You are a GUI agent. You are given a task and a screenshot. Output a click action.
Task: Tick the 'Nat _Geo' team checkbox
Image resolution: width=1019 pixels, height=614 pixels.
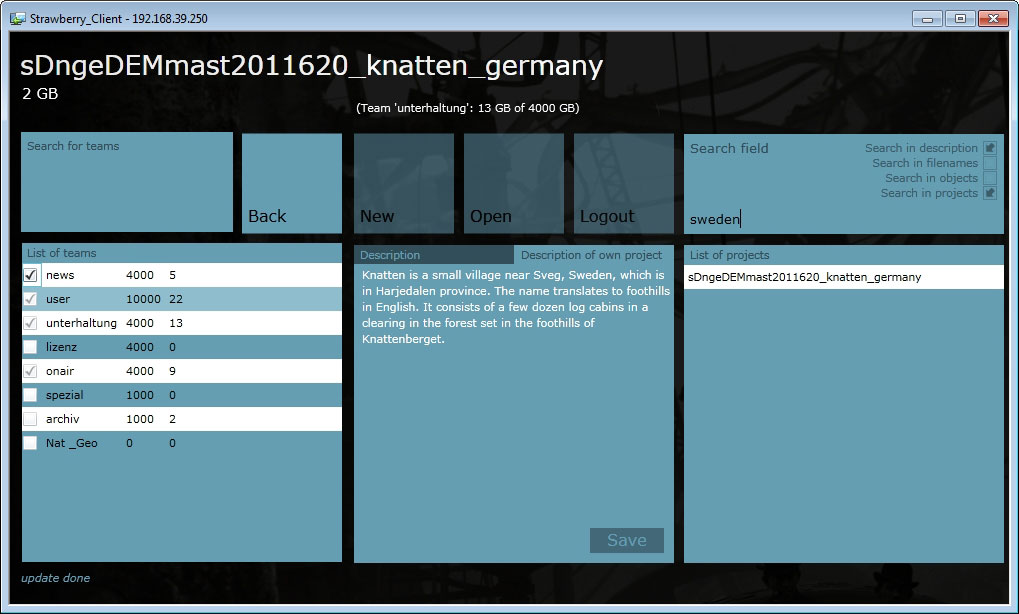point(31,443)
